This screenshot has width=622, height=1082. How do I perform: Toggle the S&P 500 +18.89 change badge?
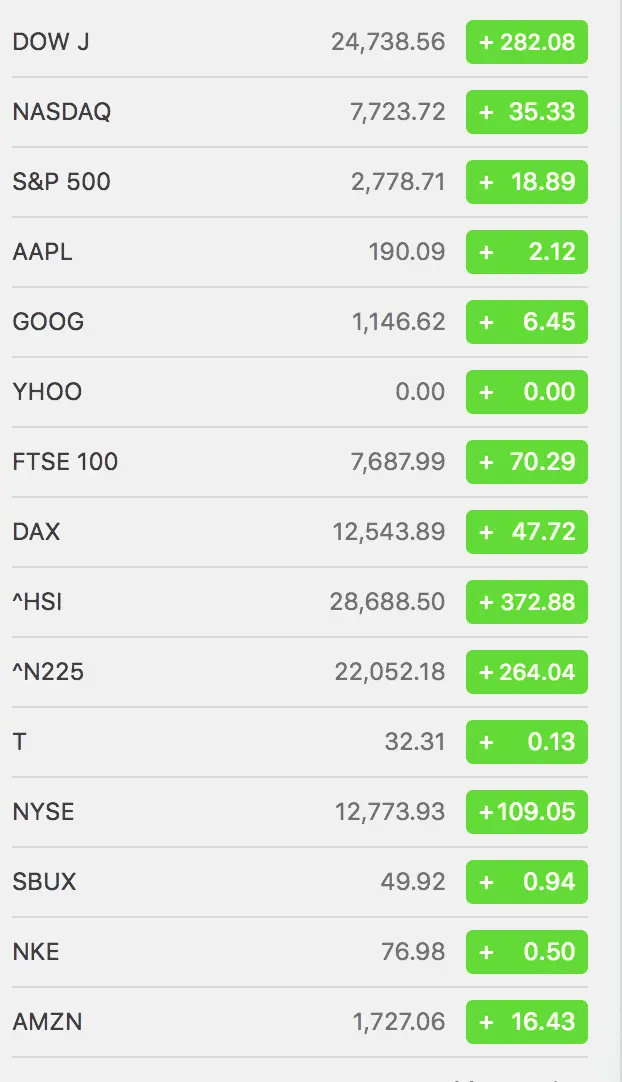click(x=527, y=182)
